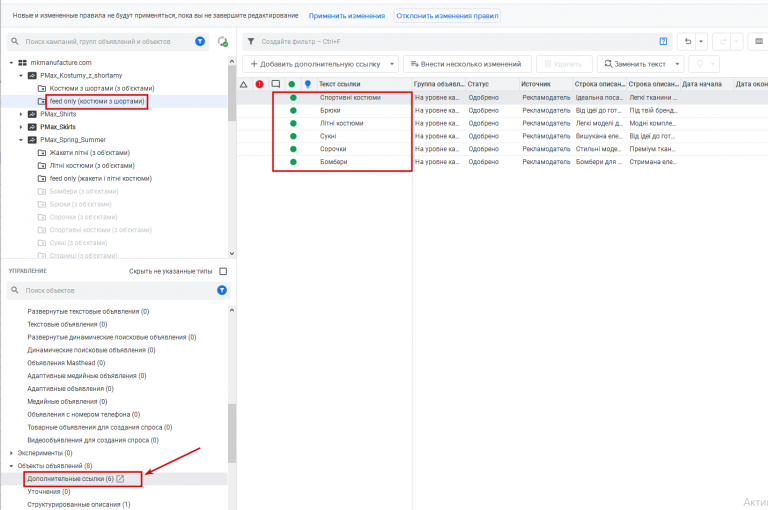
Task: Click the account sync status icon
Action: pyautogui.click(x=223, y=42)
